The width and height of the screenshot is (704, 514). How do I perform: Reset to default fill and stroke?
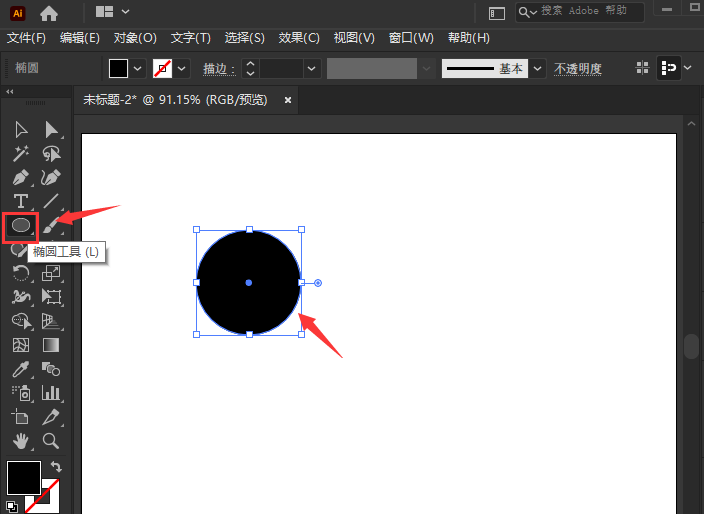(x=12, y=506)
